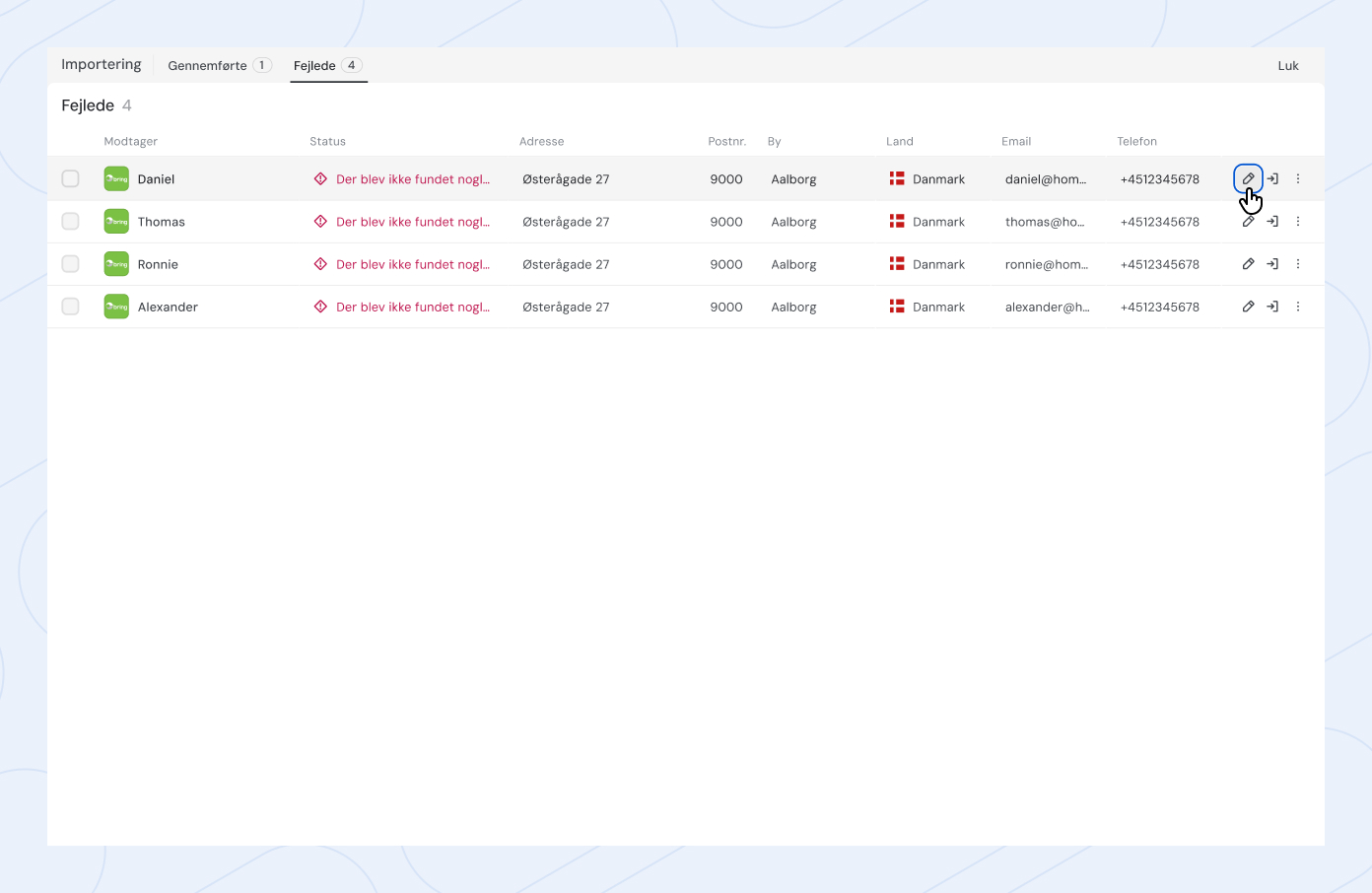Click the Email column header
1372x893 pixels.
pyautogui.click(x=1016, y=141)
